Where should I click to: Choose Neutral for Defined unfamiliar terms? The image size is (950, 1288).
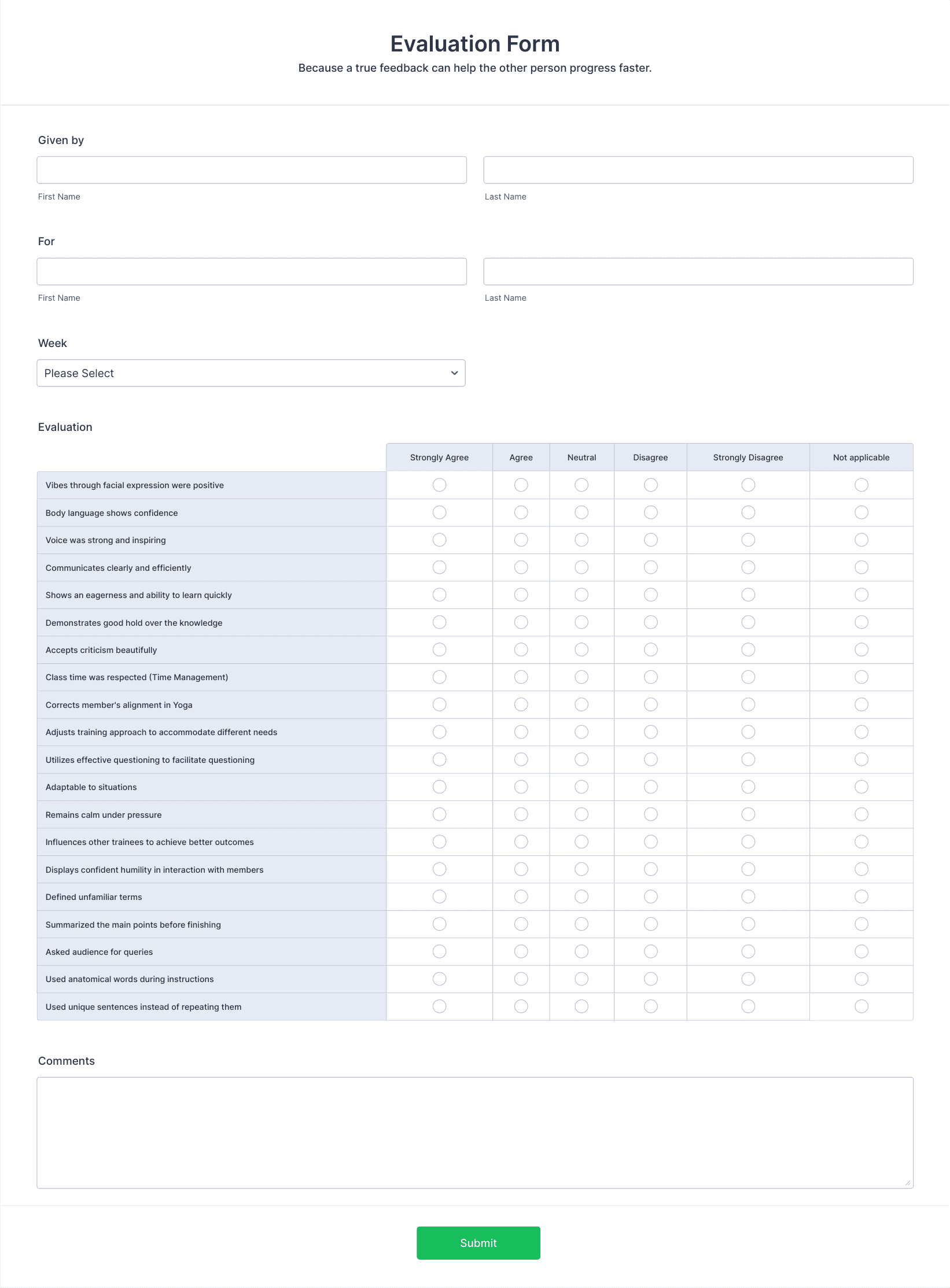pyautogui.click(x=581, y=896)
